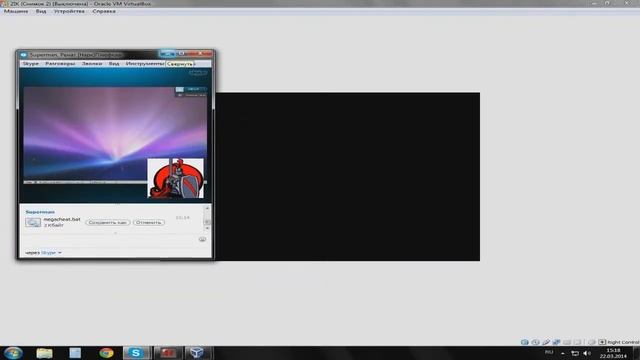This screenshot has width=640, height=360.
Task: Click the VirtualBox video capture status icon
Action: click(577, 342)
